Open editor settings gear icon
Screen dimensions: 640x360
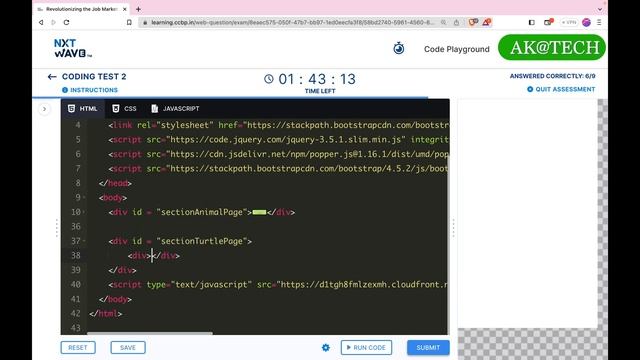tap(326, 348)
